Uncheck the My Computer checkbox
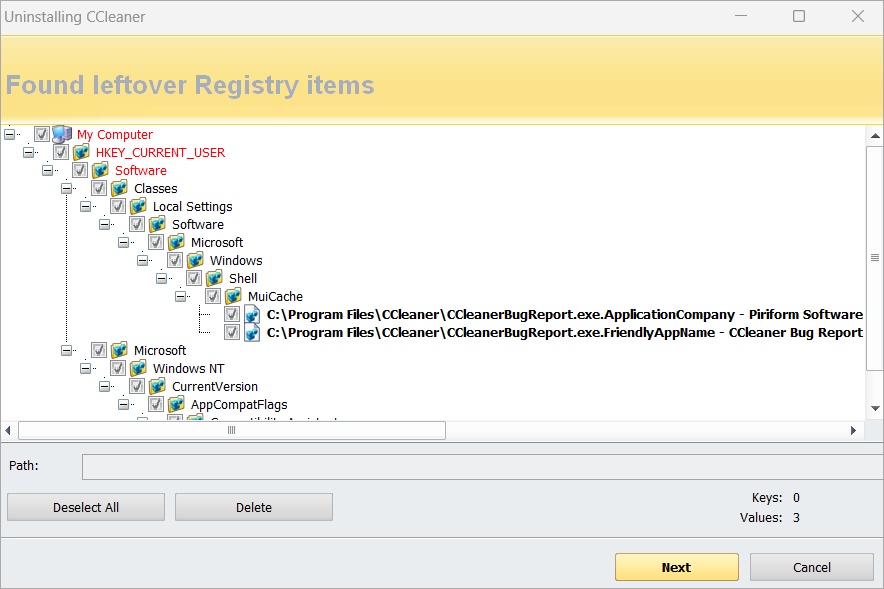 [x=42, y=134]
